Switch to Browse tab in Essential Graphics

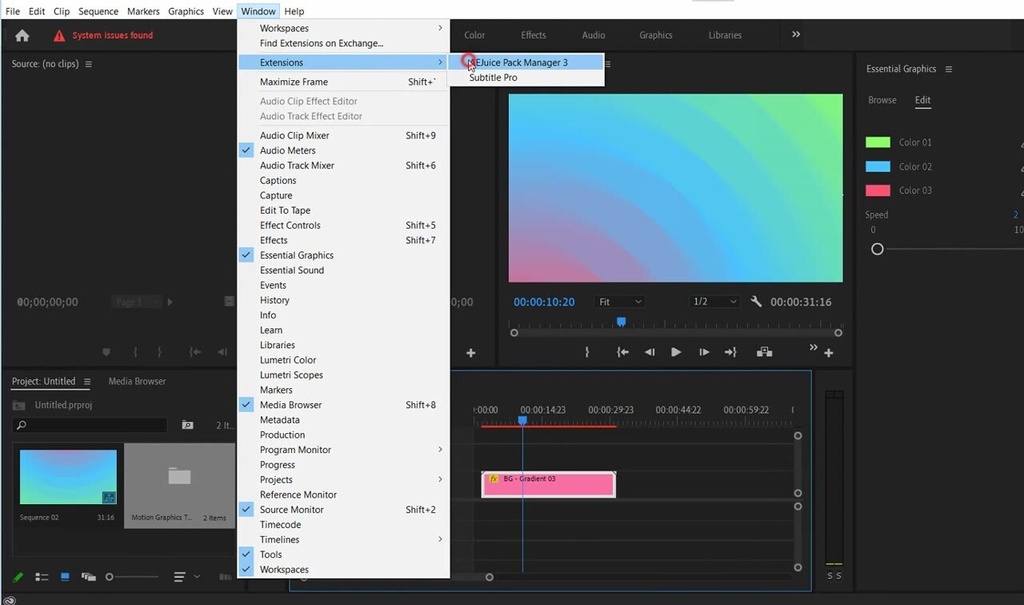pos(882,100)
